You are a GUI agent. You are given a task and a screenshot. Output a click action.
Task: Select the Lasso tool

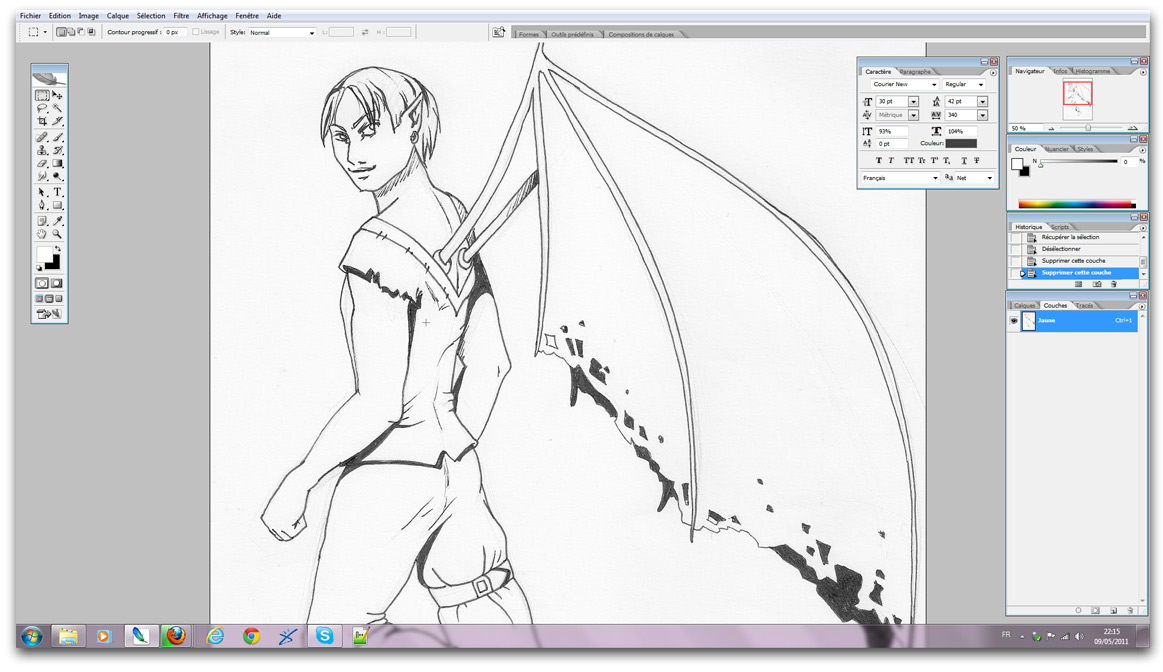42,108
